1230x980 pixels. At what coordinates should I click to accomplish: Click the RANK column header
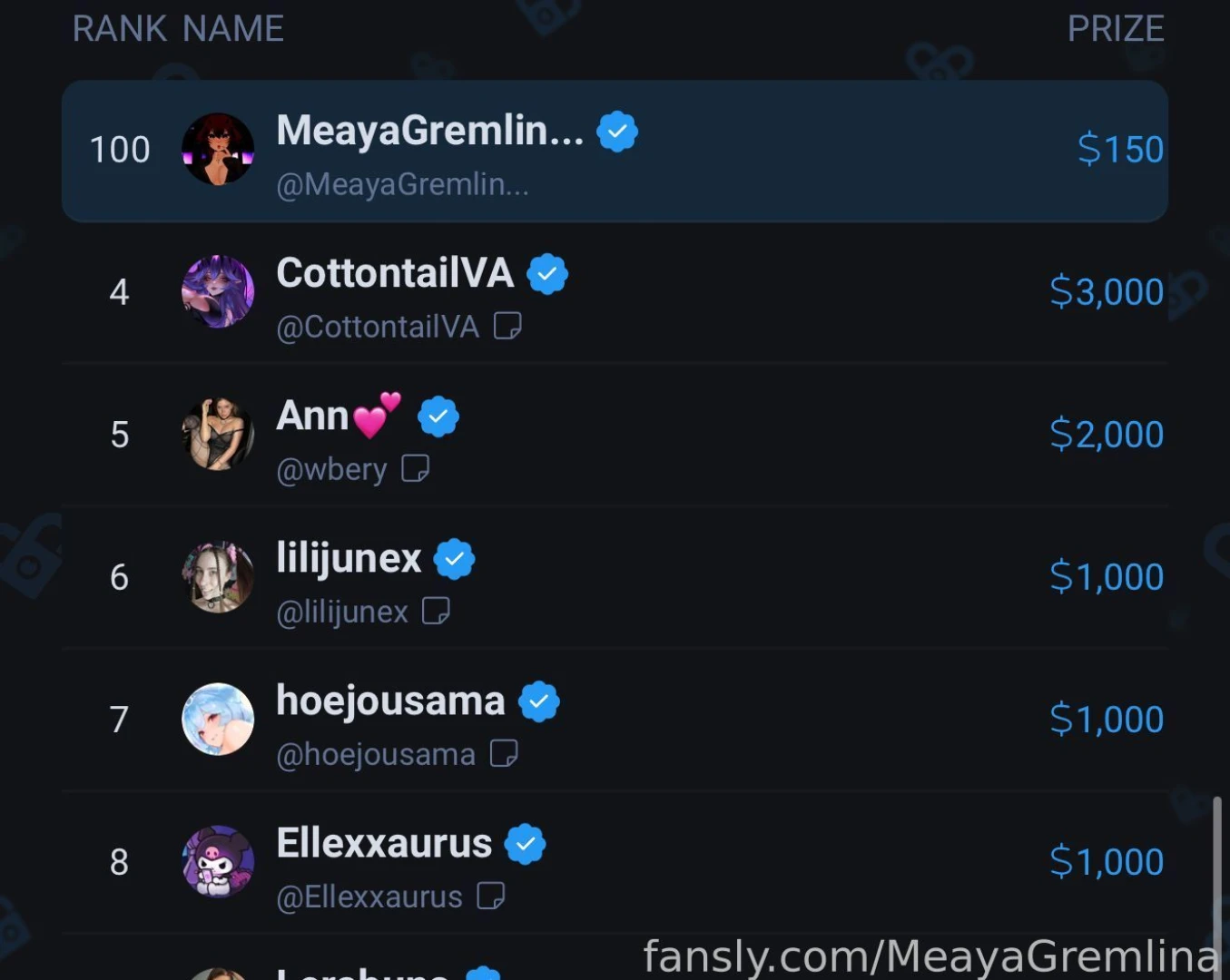pyautogui.click(x=120, y=29)
